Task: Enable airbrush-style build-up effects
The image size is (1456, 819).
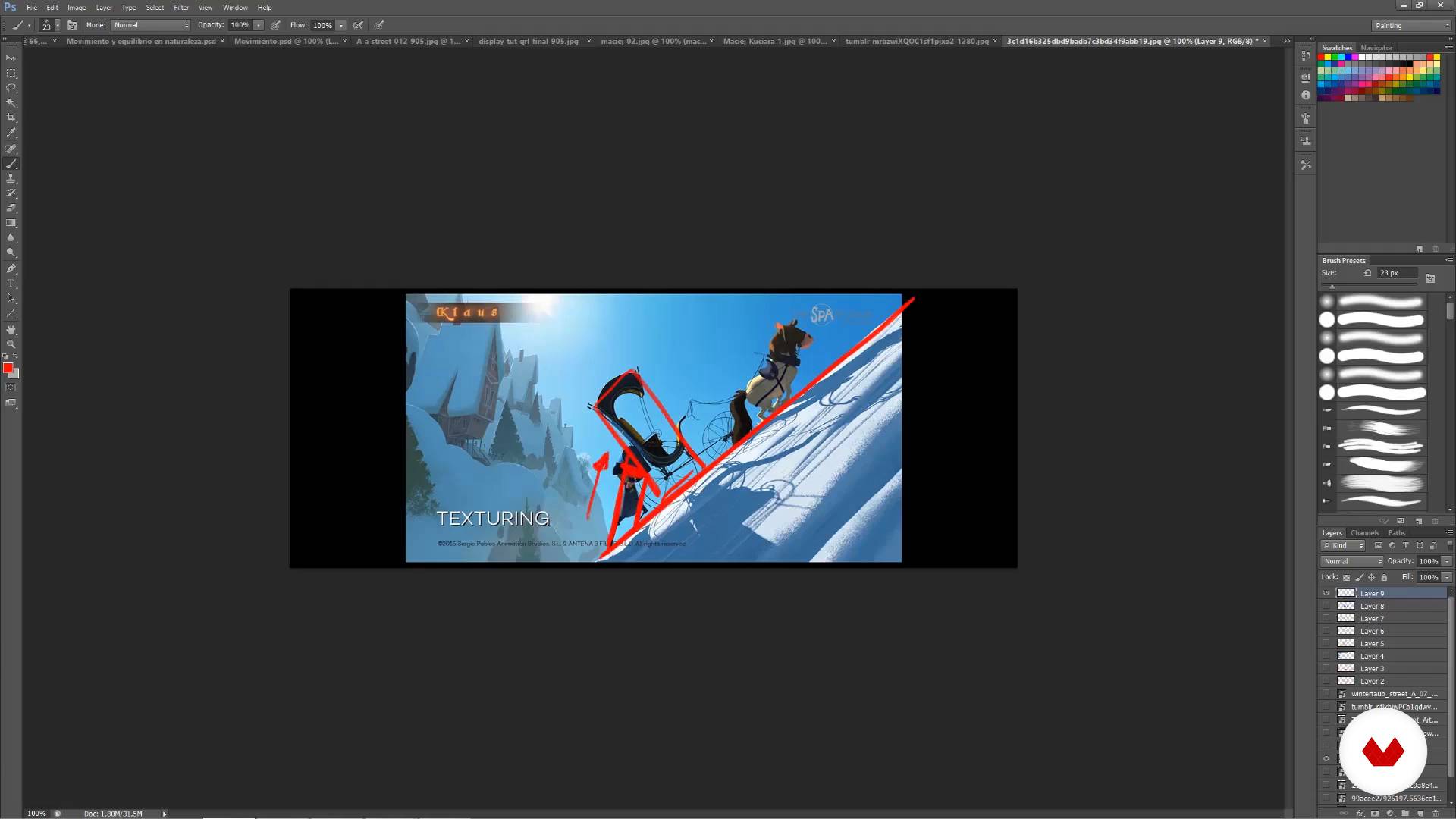Action: (x=358, y=25)
